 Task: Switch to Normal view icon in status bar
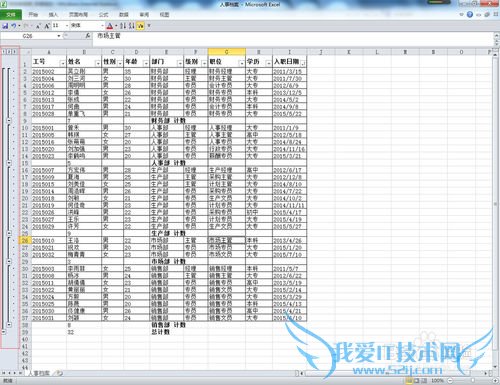point(409,380)
